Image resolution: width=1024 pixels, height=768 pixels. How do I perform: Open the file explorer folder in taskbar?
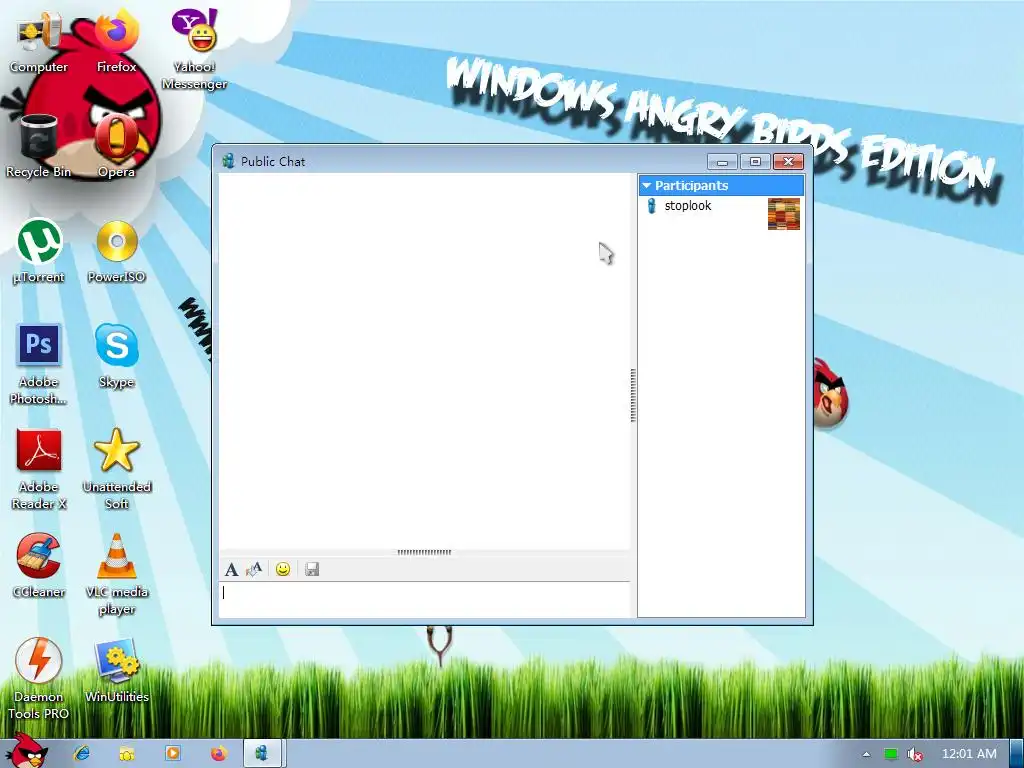point(127,754)
